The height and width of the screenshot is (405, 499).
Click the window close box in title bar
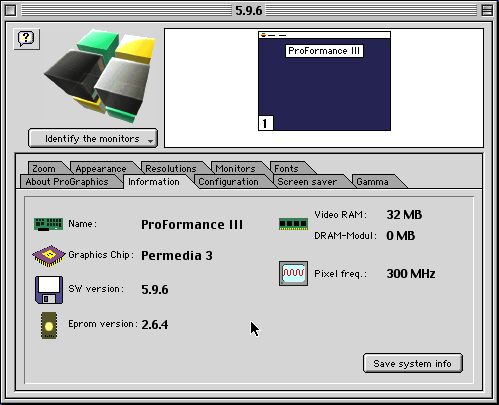10,10
